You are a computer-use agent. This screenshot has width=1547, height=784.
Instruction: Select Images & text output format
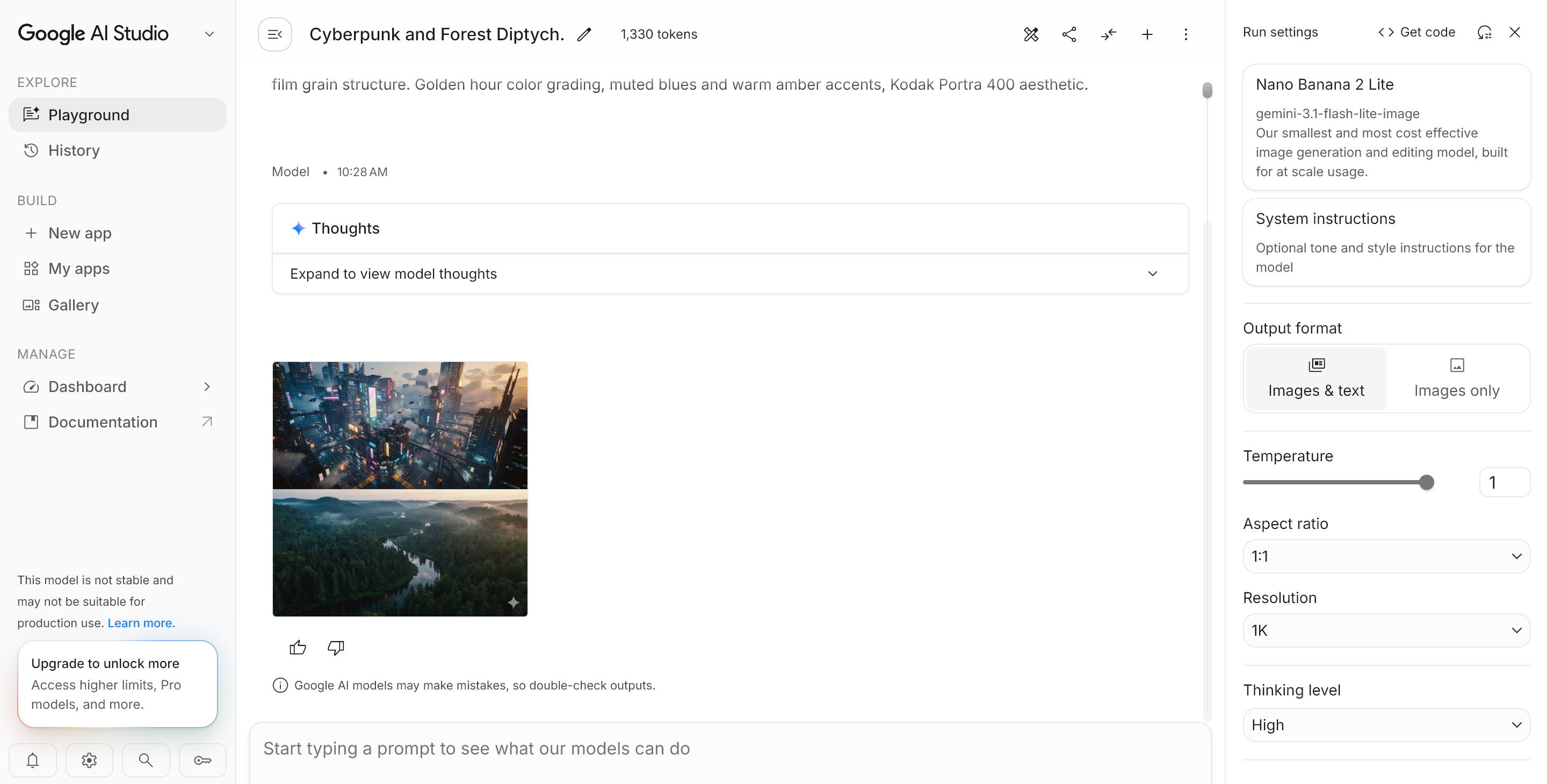(1317, 379)
